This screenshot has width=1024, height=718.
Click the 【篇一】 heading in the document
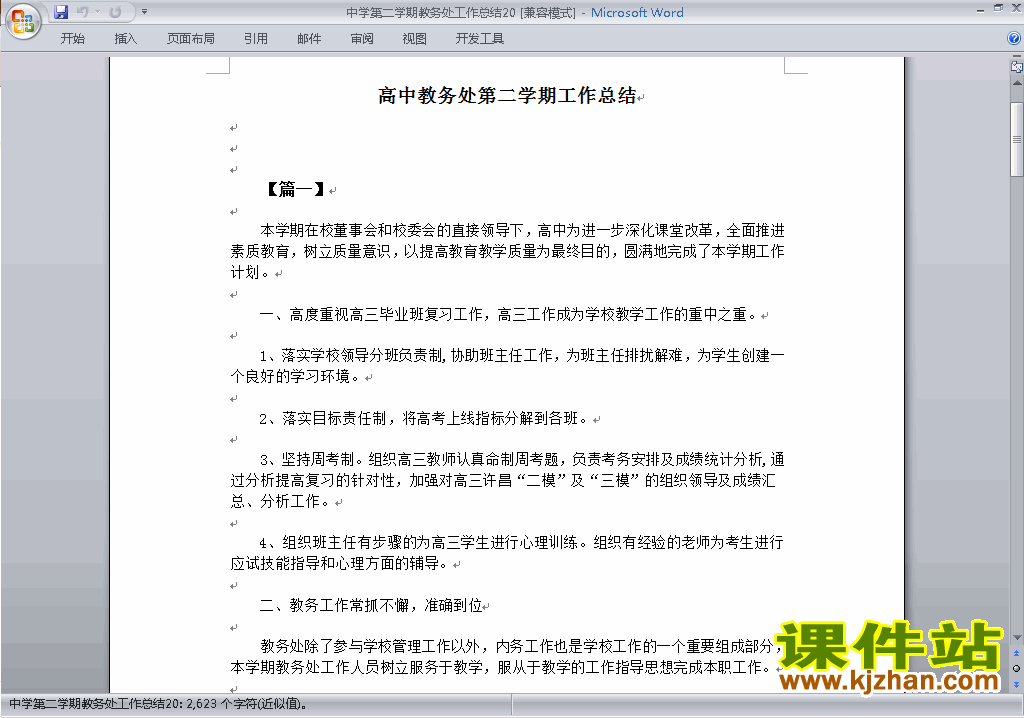point(295,189)
